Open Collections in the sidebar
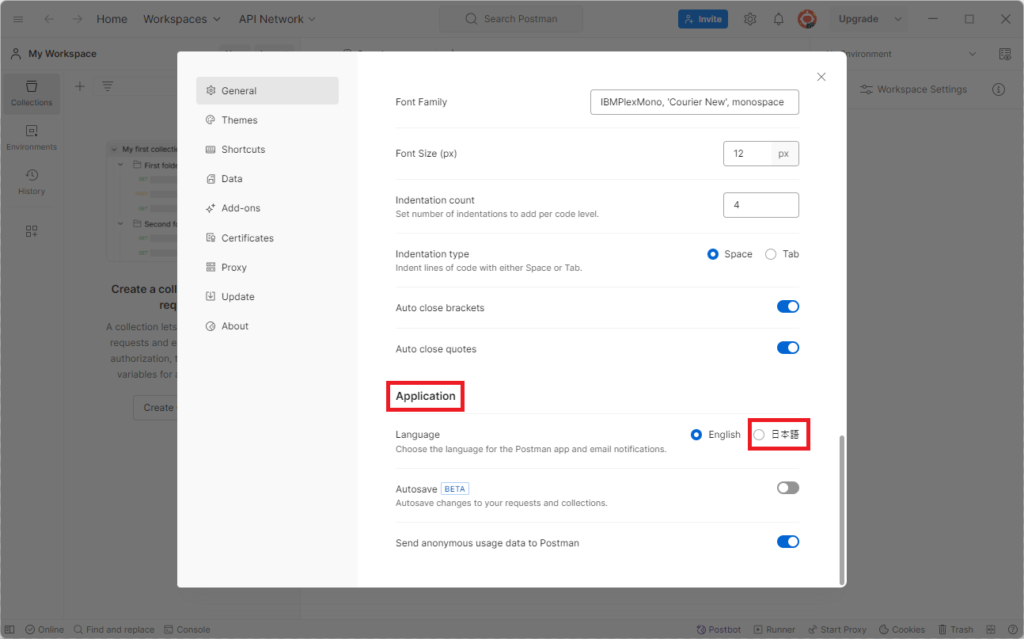Image resolution: width=1024 pixels, height=639 pixels. click(31, 93)
